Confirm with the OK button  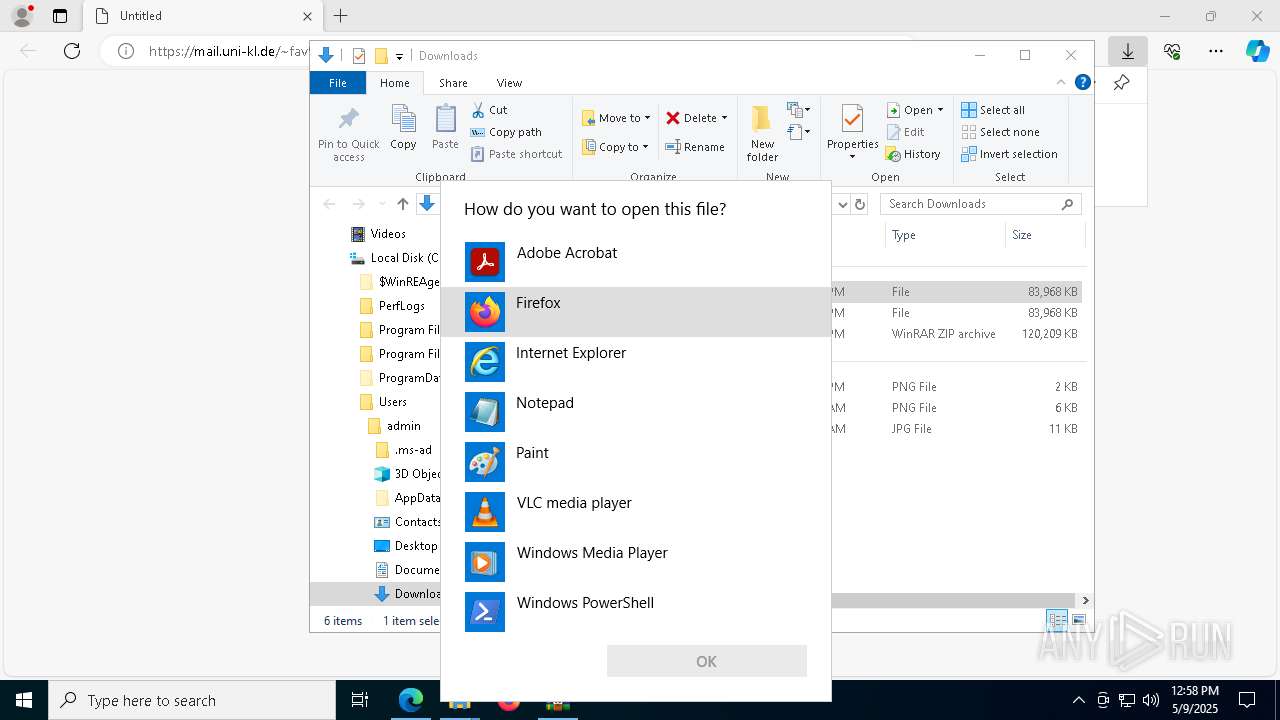706,661
